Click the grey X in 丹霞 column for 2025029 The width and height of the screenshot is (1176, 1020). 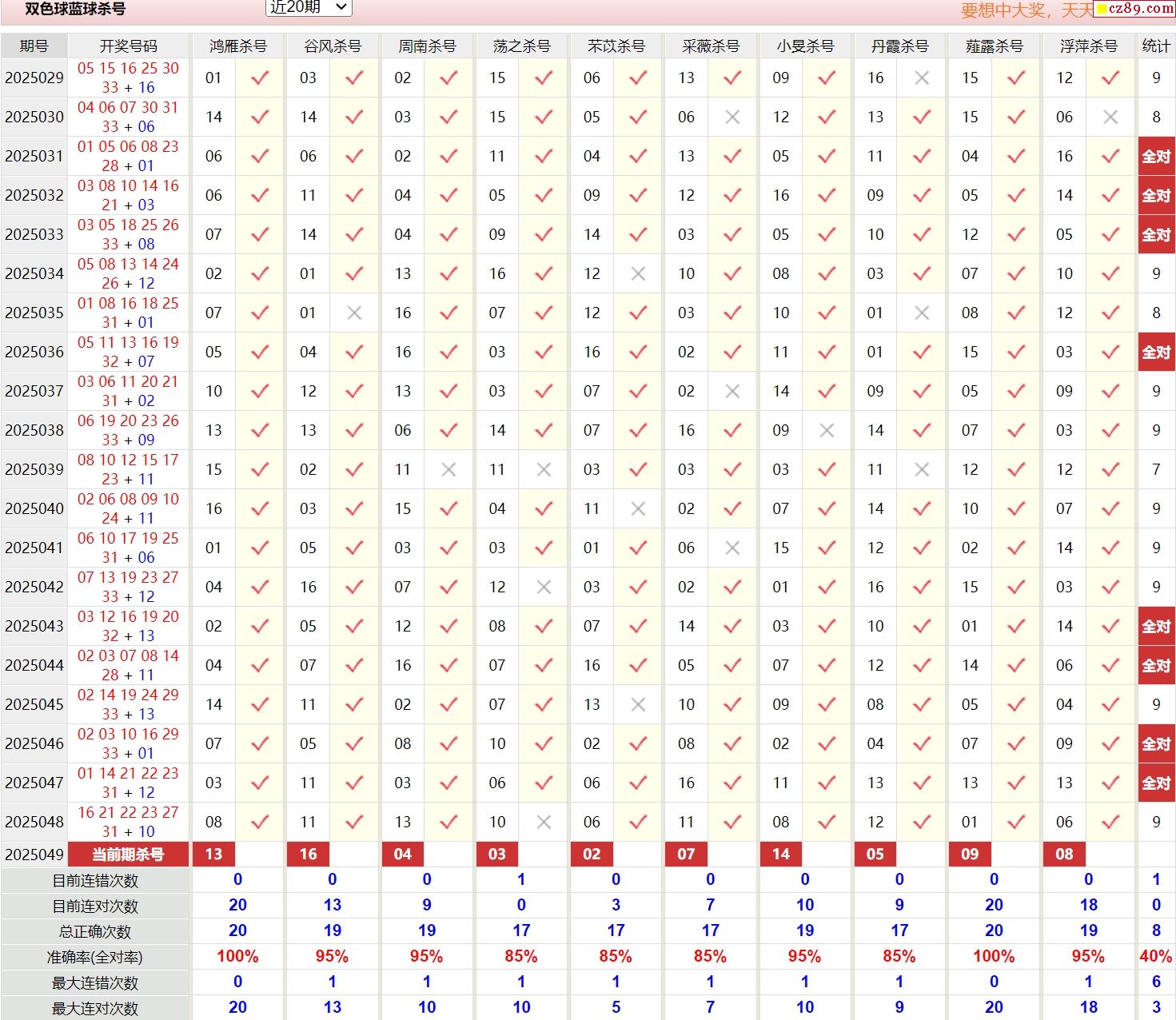click(922, 78)
